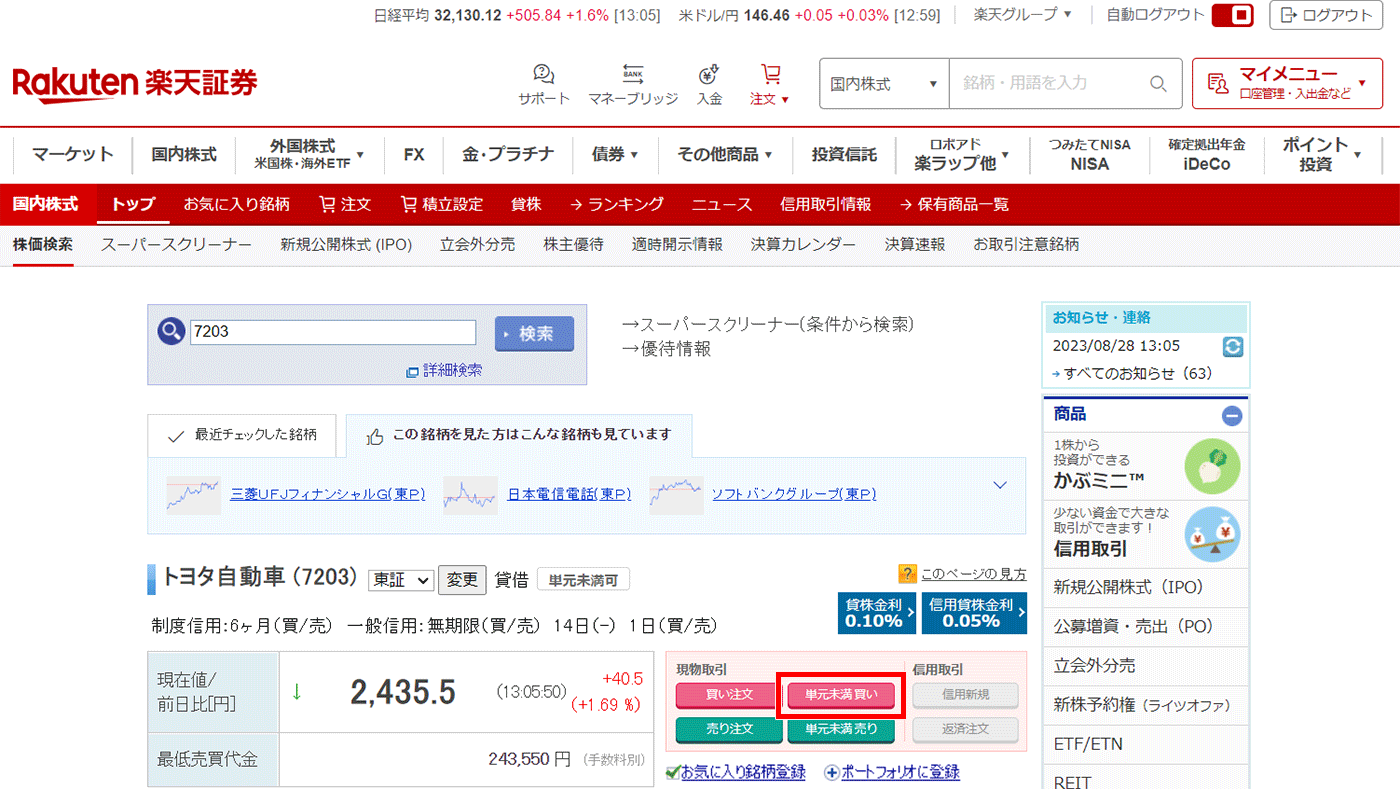Viewport: 1400px width, 789px height.
Task: Expand the マイメニュー dropdown
Action: tap(1288, 83)
